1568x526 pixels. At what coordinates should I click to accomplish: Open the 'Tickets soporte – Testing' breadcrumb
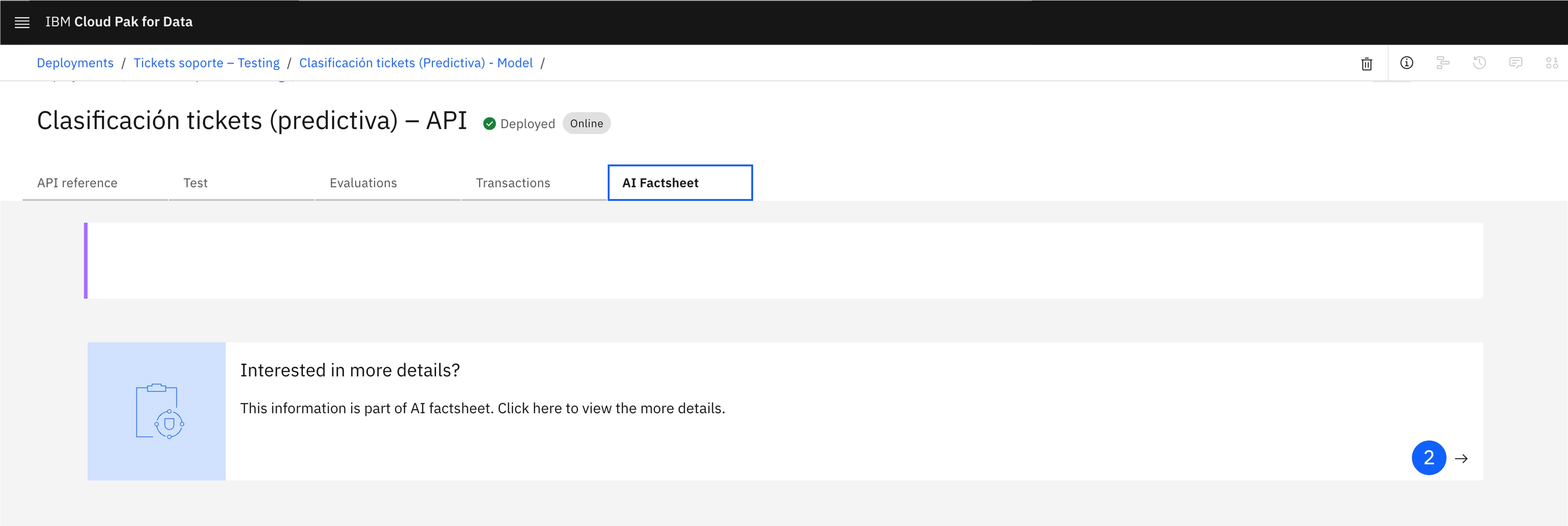206,63
